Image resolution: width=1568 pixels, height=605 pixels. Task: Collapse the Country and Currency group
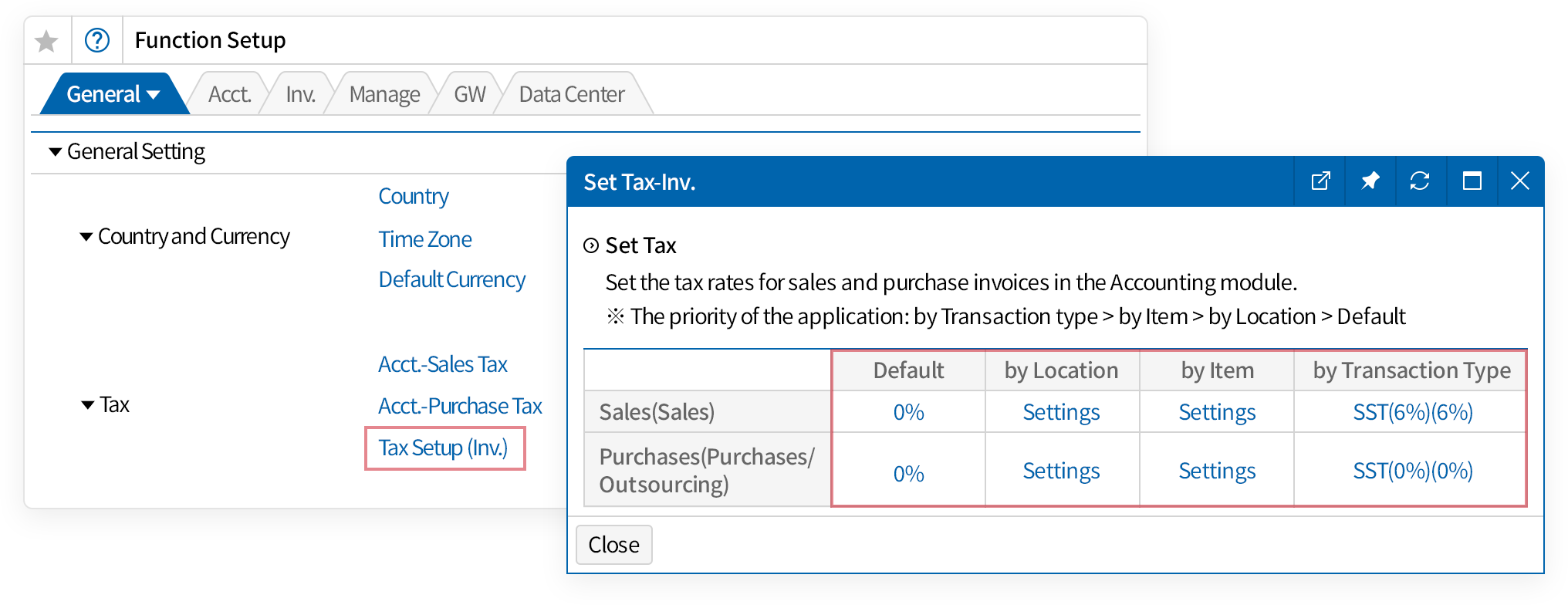[86, 237]
